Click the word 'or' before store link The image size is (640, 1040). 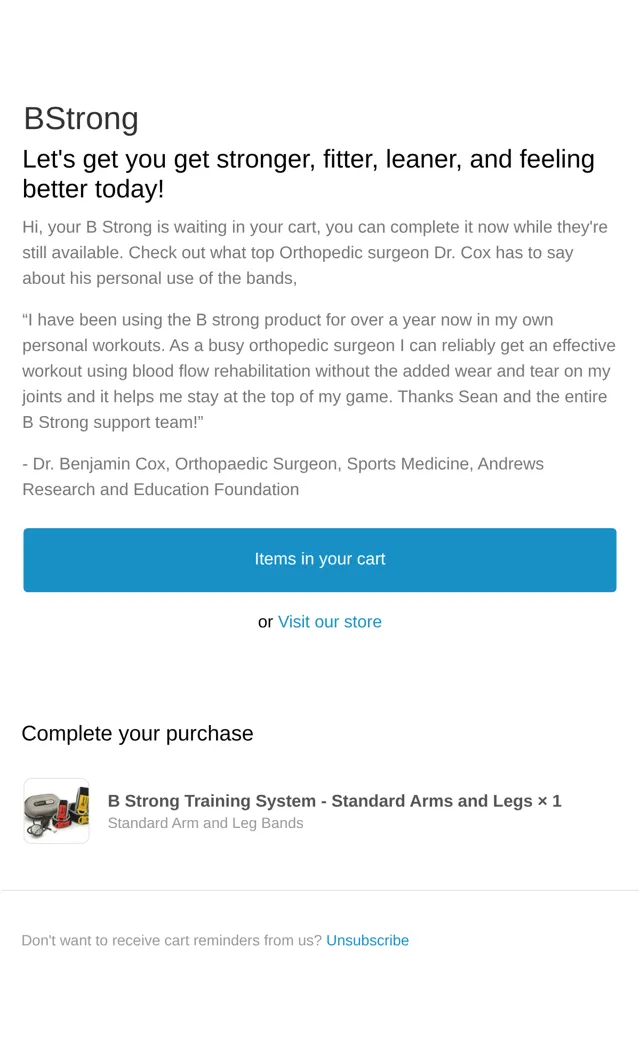pyautogui.click(x=265, y=622)
